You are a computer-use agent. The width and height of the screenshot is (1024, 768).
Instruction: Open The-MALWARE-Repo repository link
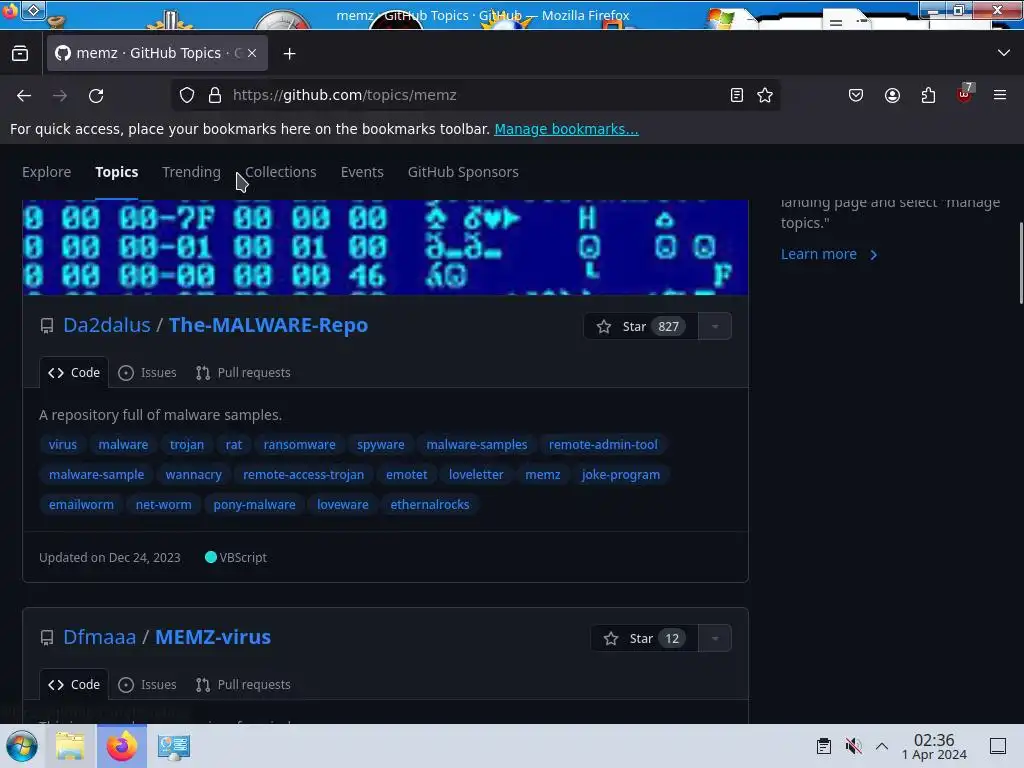(268, 325)
